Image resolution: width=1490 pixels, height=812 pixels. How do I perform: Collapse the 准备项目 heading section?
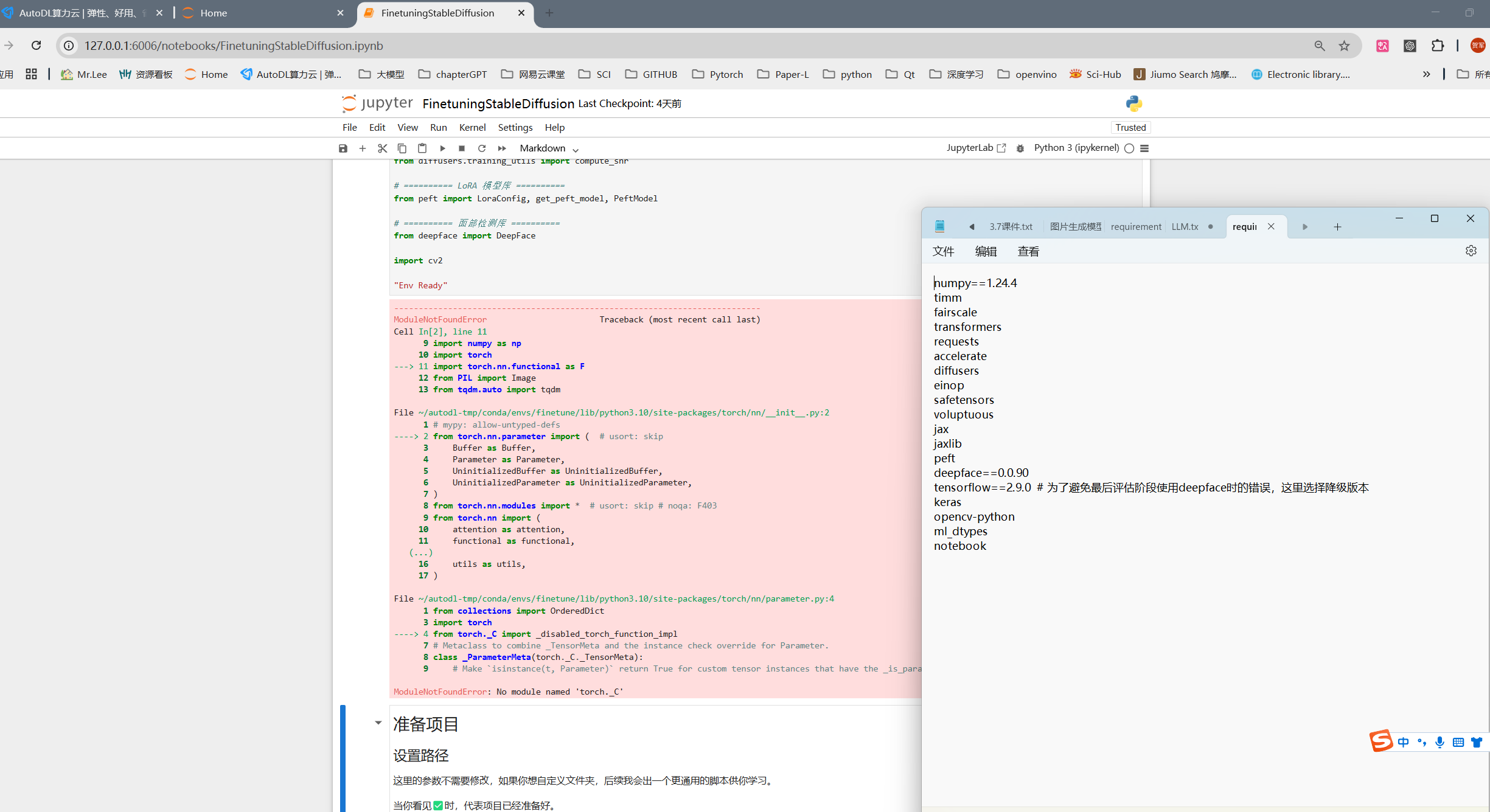point(378,723)
